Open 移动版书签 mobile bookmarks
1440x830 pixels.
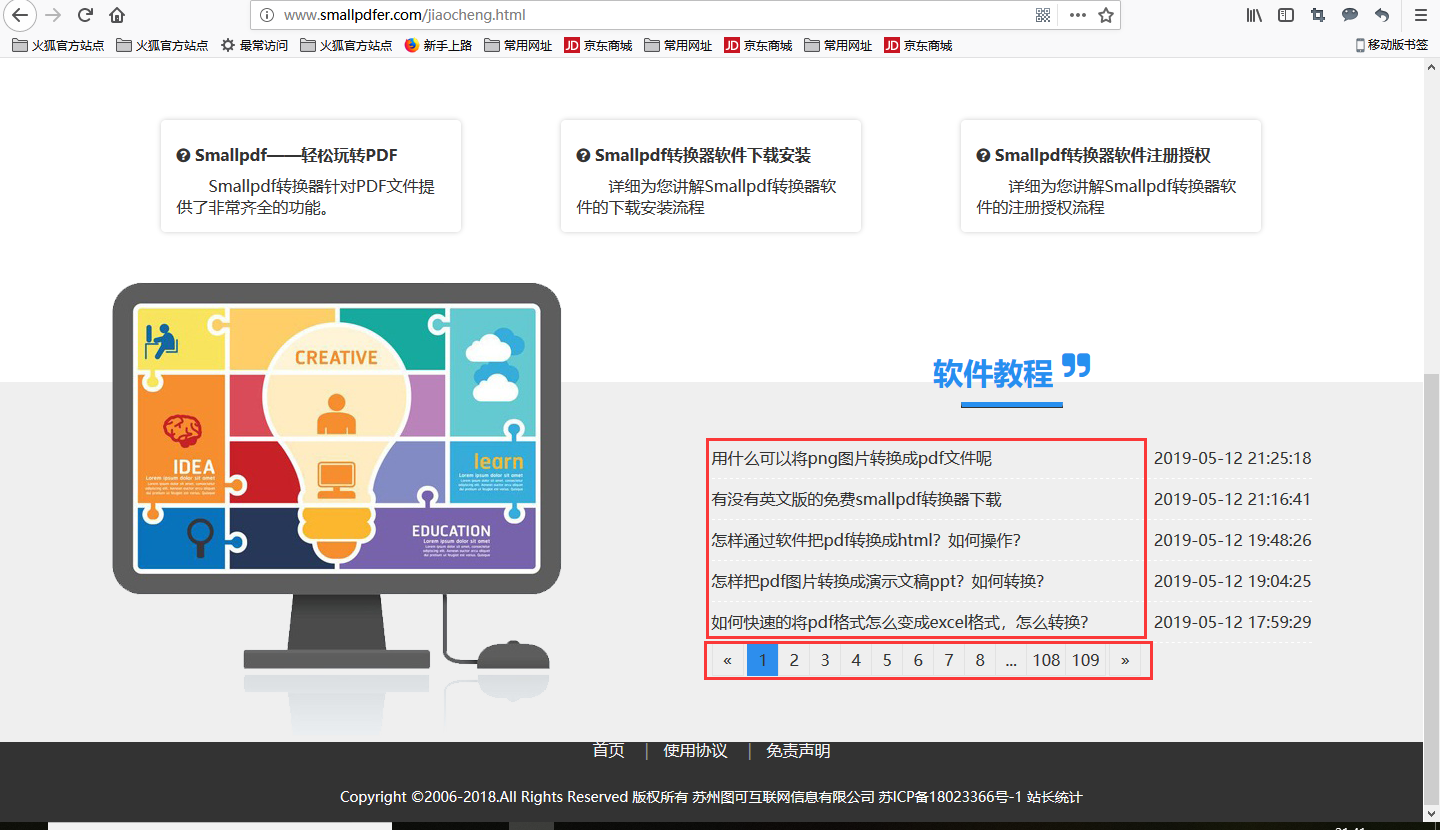pos(1391,45)
